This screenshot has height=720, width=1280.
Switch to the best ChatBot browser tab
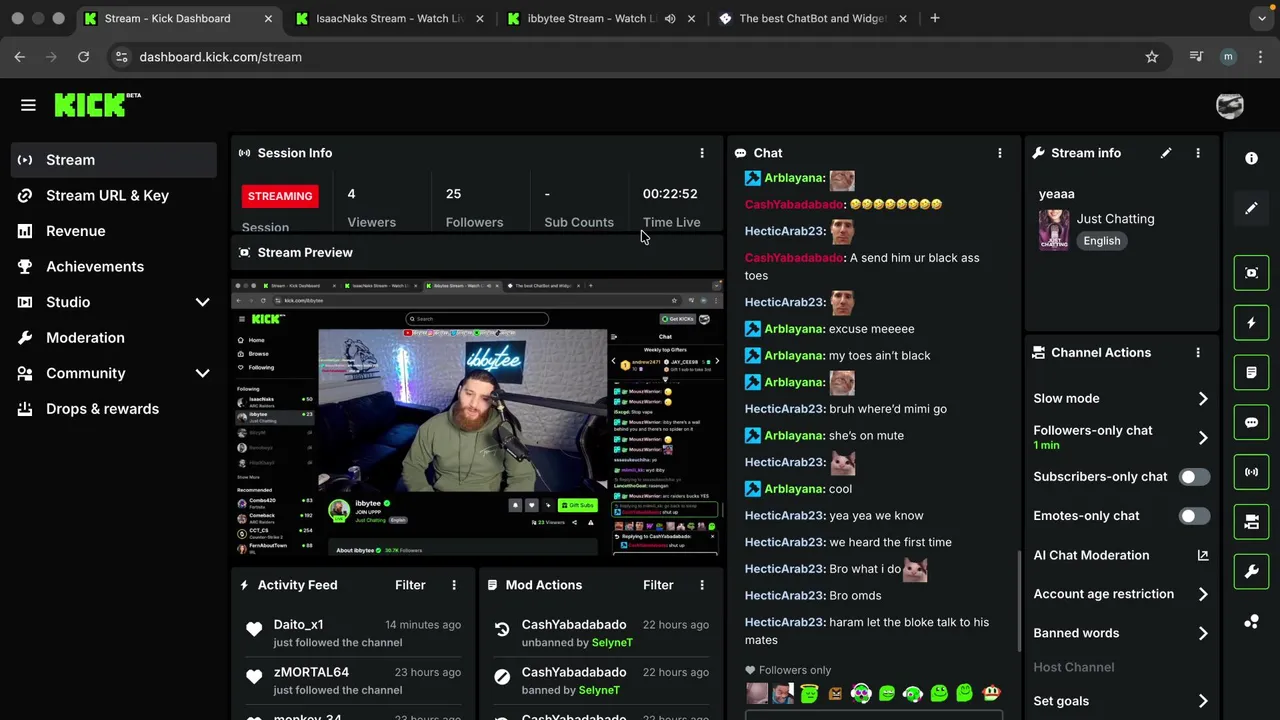(x=812, y=18)
